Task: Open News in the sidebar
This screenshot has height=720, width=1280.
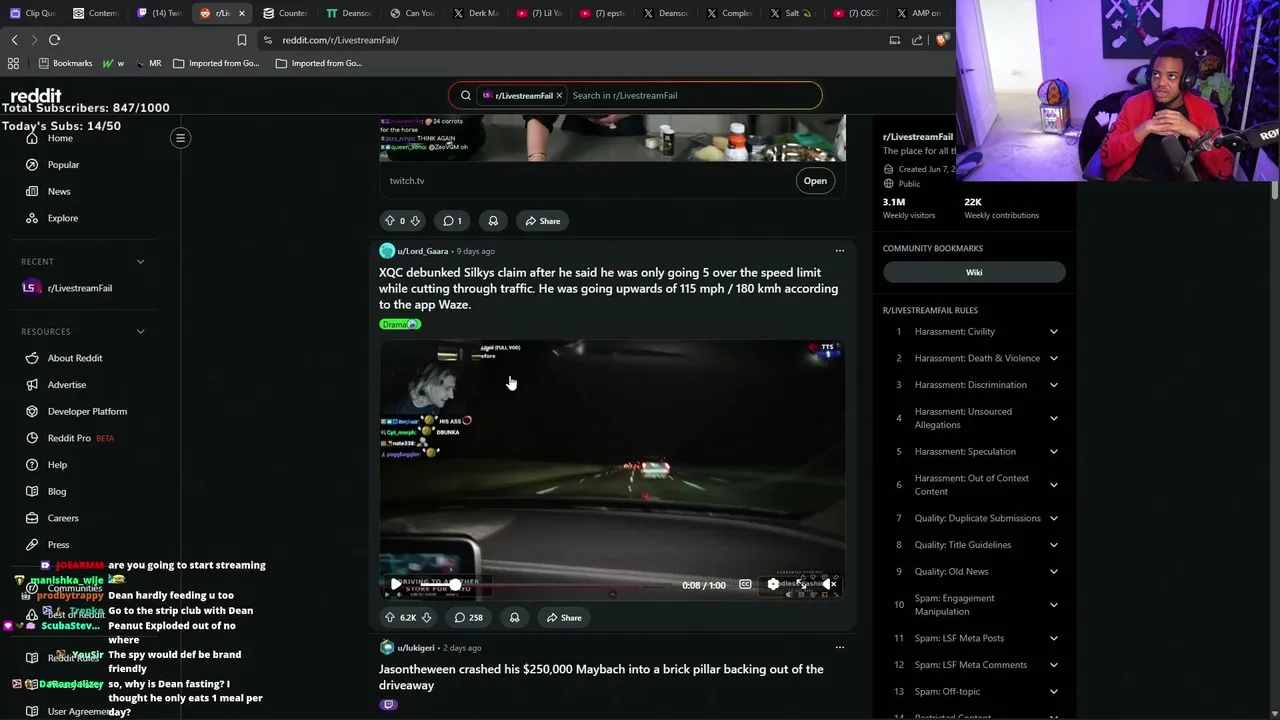Action: 59,191
